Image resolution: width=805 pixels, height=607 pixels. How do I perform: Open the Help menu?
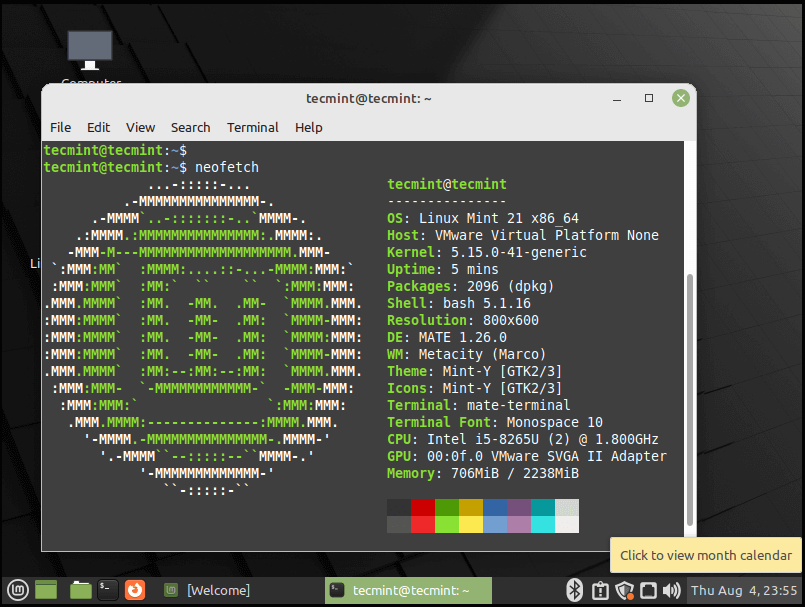pos(308,127)
